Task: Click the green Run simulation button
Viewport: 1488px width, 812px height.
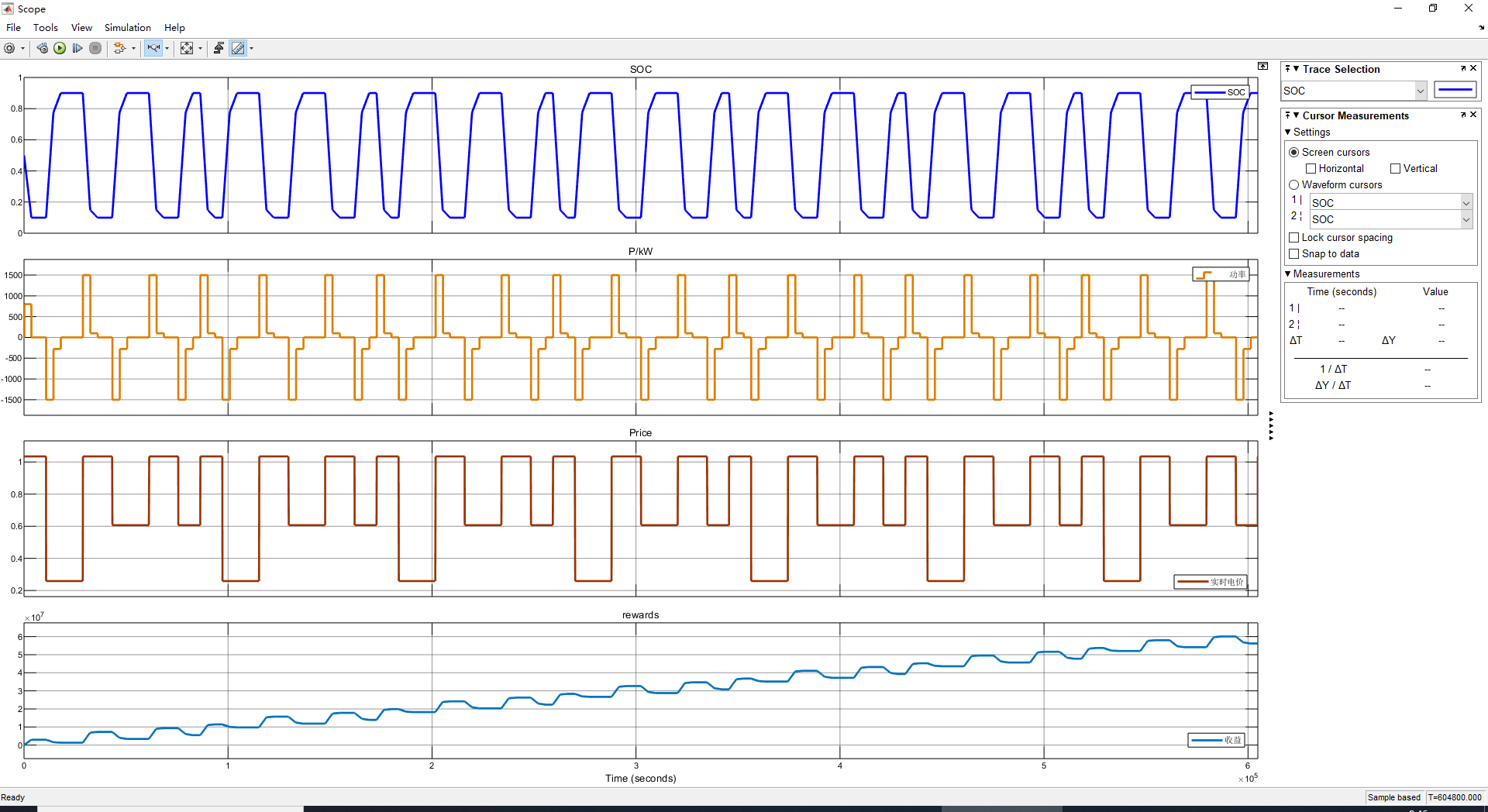Action: tap(60, 48)
